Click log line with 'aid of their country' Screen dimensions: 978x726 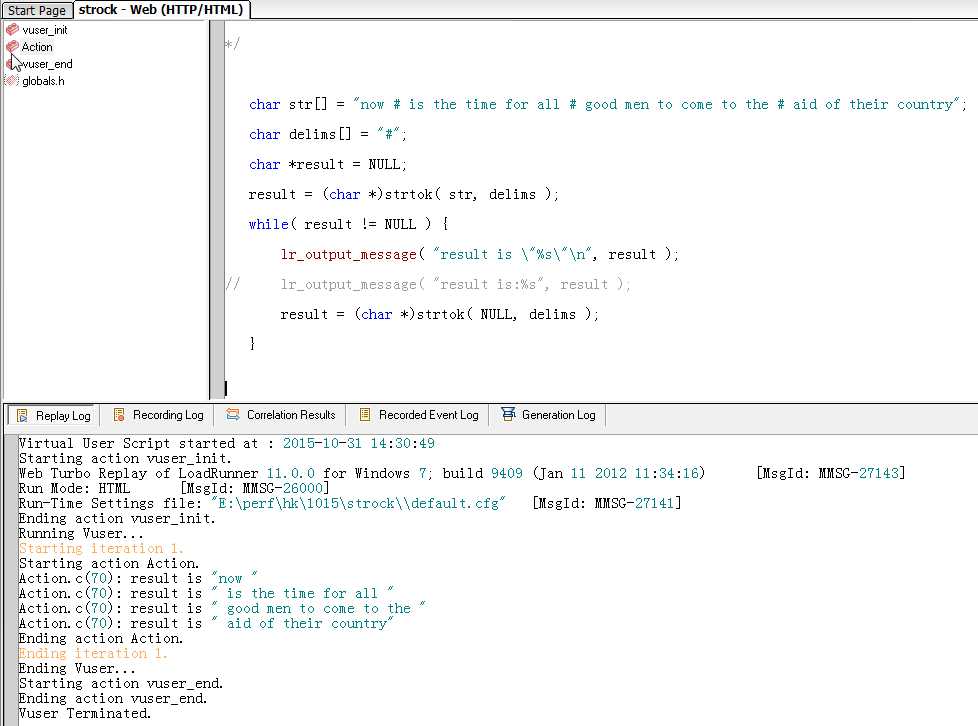point(206,623)
